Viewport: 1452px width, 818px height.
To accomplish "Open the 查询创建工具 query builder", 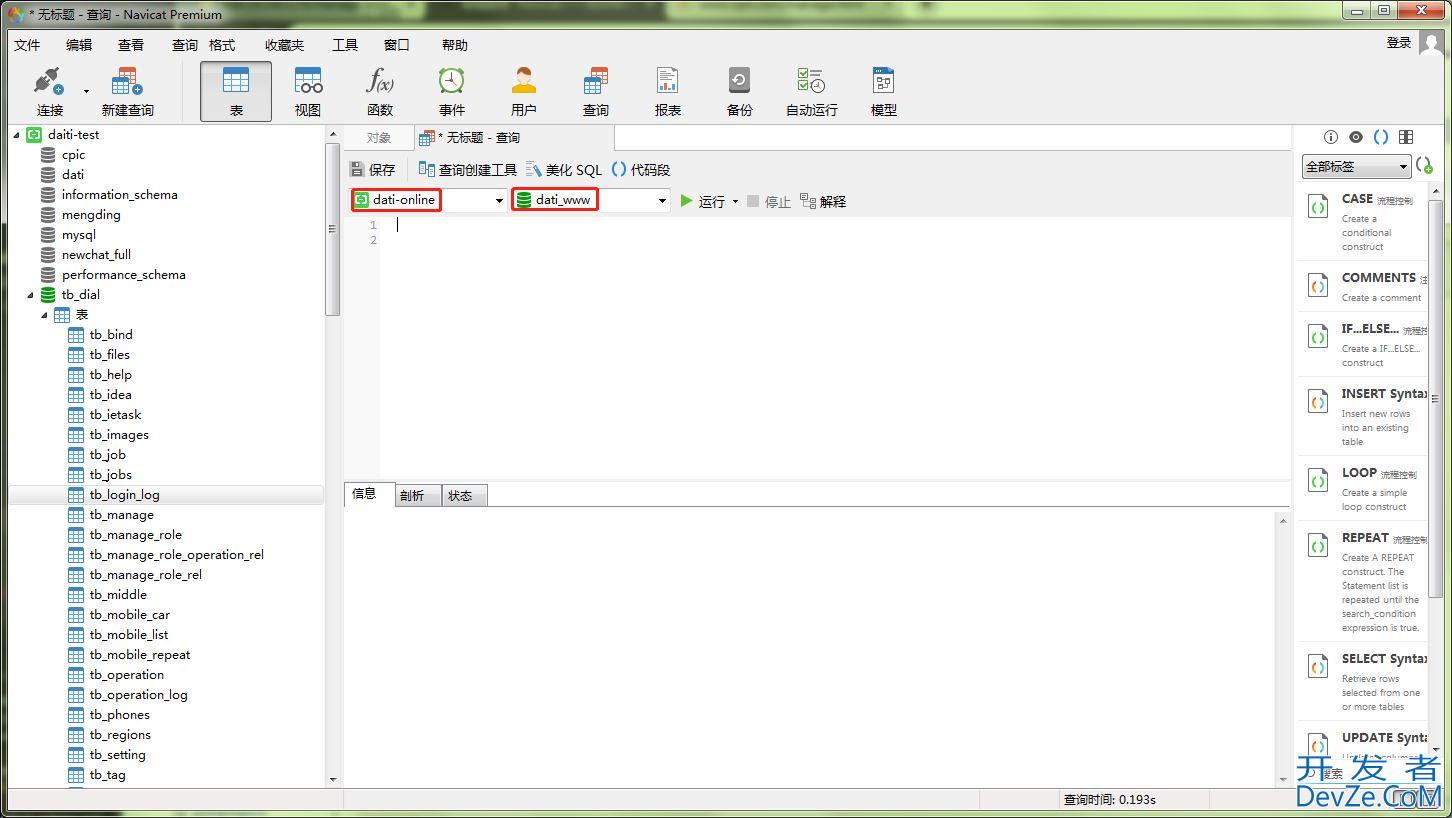I will click(467, 170).
